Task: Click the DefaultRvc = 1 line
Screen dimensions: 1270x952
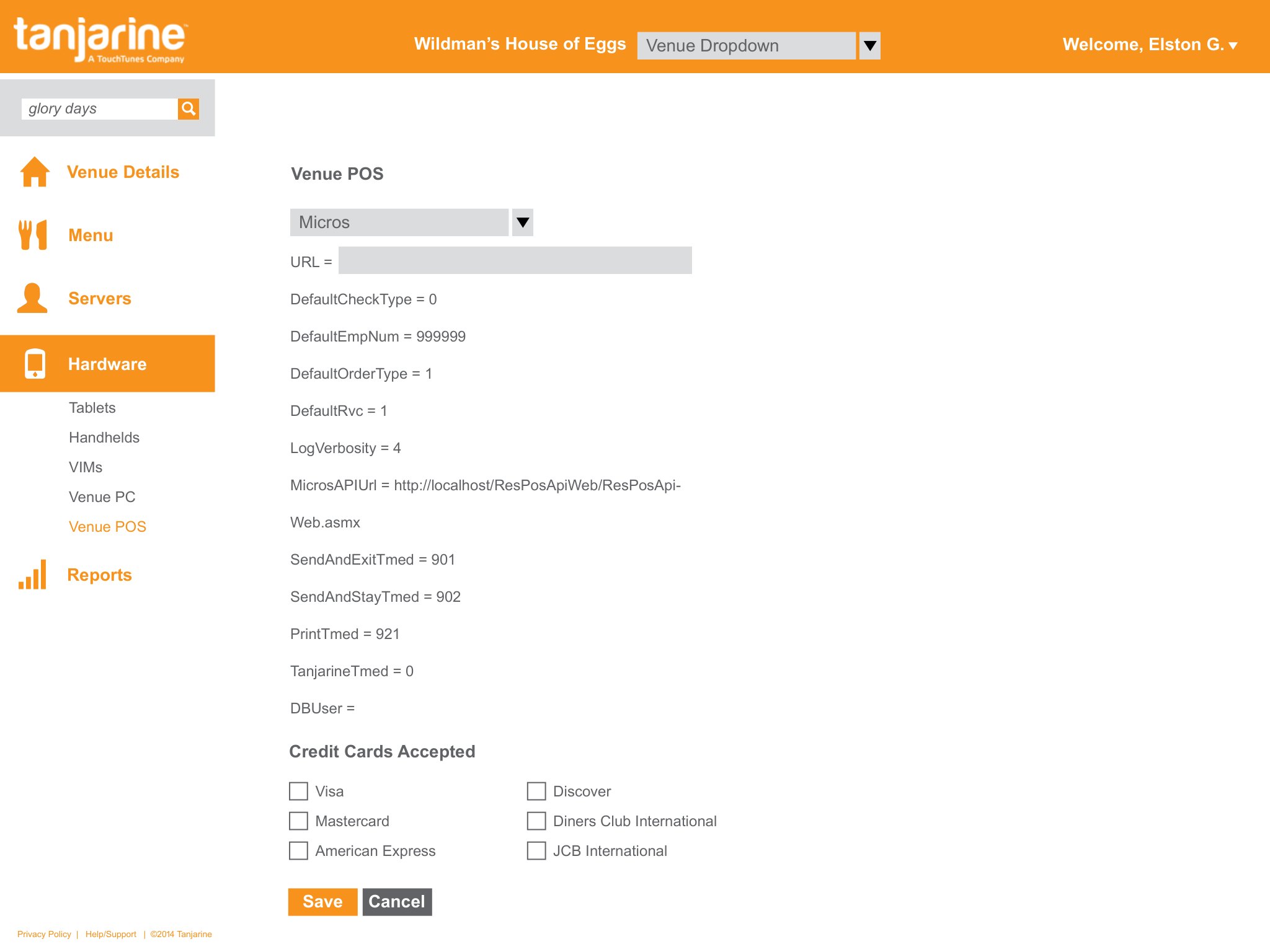Action: coord(339,411)
